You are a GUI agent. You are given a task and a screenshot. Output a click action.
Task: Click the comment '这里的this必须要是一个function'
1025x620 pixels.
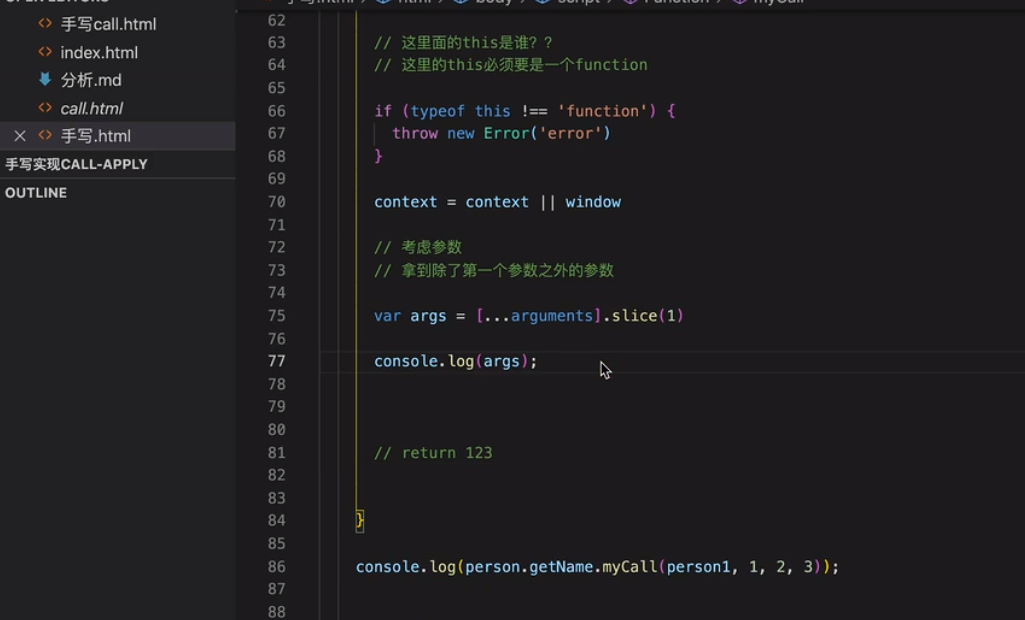click(511, 65)
